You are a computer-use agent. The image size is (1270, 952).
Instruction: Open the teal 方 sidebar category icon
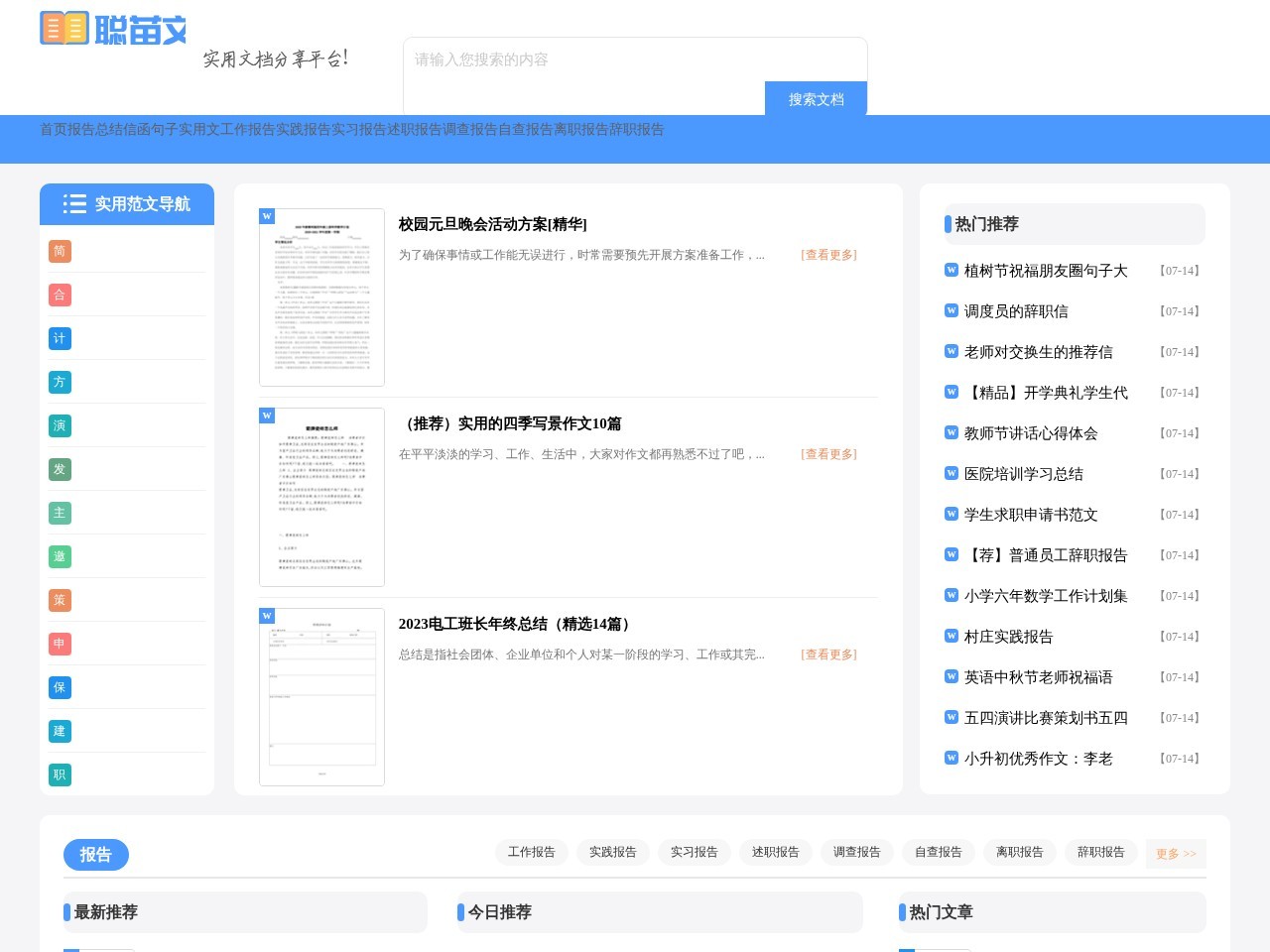tap(60, 382)
